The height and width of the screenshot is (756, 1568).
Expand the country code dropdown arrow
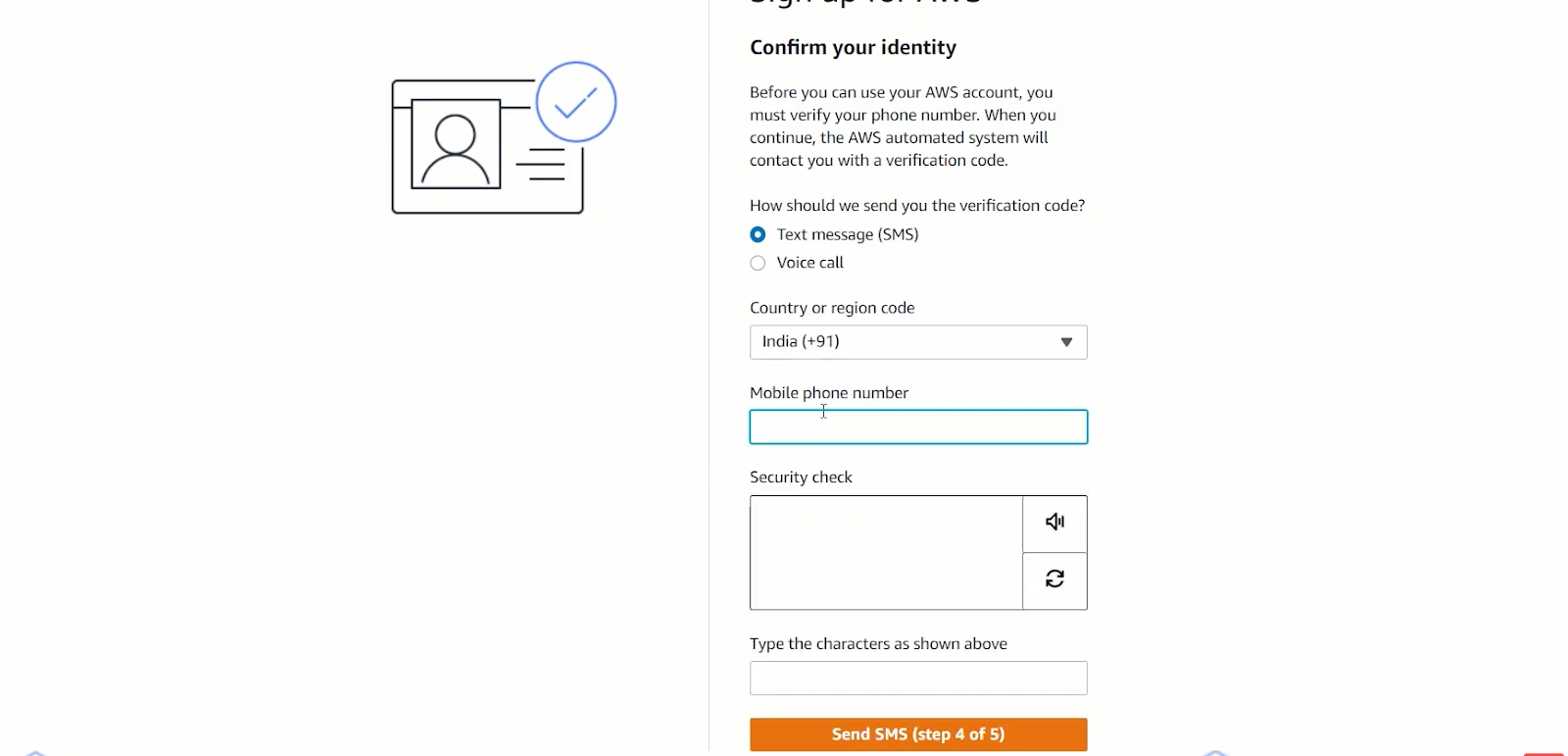[x=1066, y=342]
